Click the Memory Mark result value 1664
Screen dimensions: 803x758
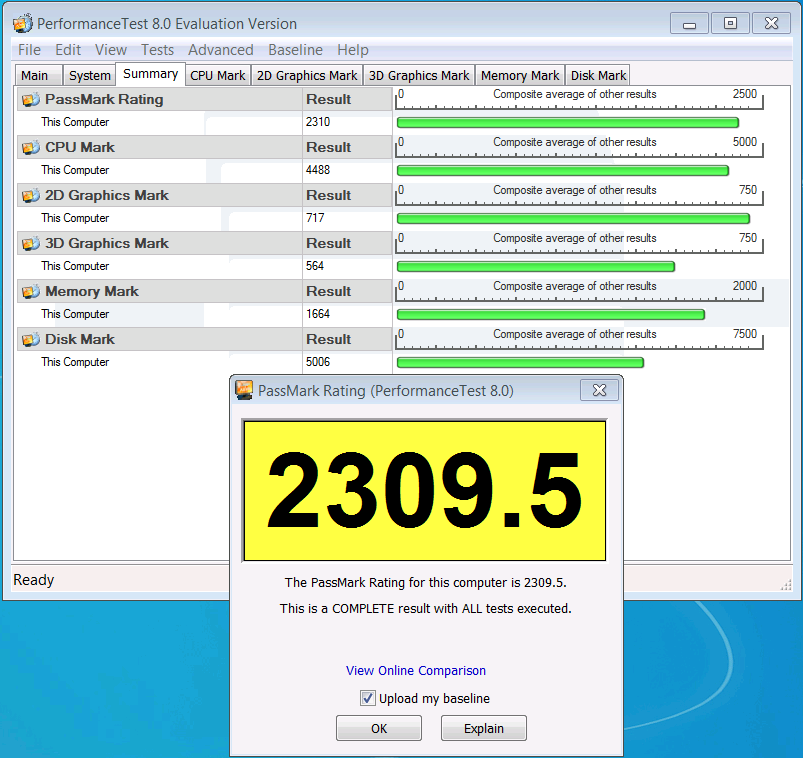[318, 314]
